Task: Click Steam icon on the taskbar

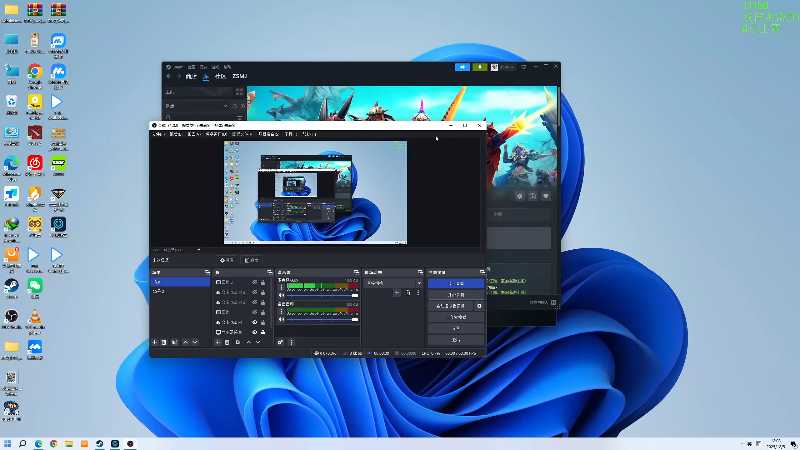Action: tap(99, 444)
